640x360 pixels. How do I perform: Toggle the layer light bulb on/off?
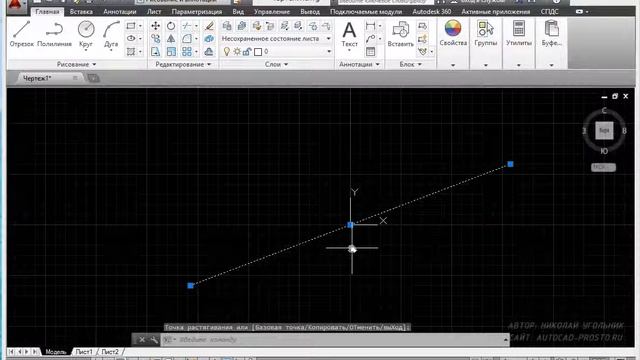pyautogui.click(x=227, y=51)
